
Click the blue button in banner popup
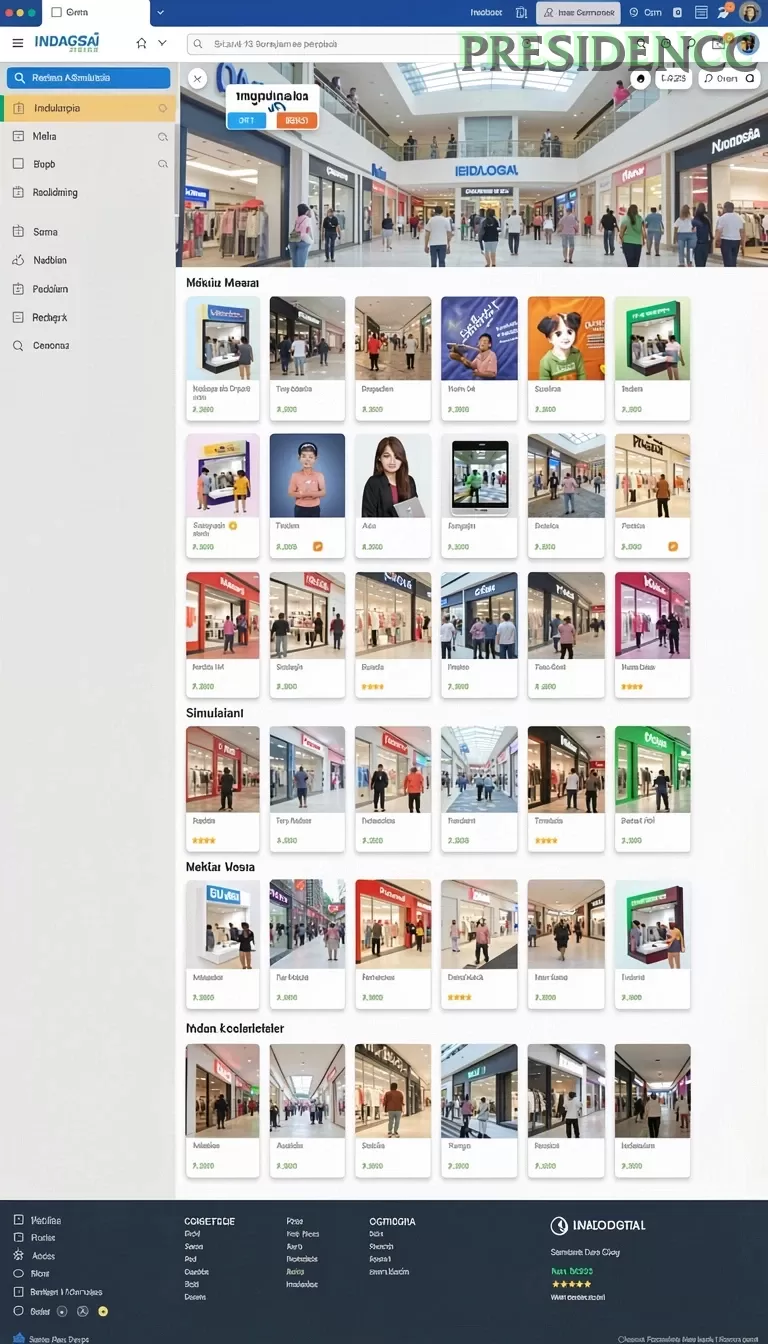247,120
